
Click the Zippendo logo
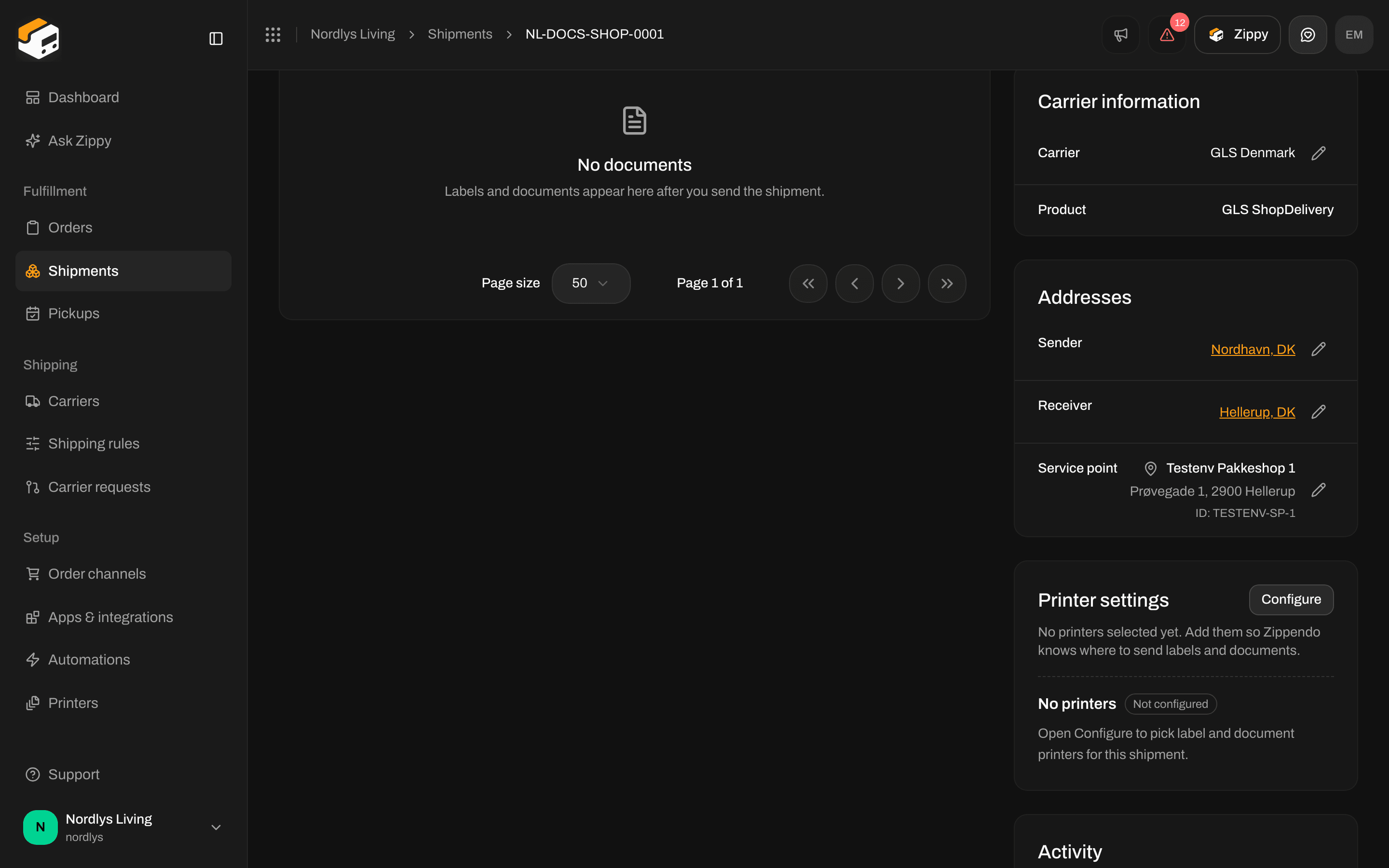pos(39,39)
